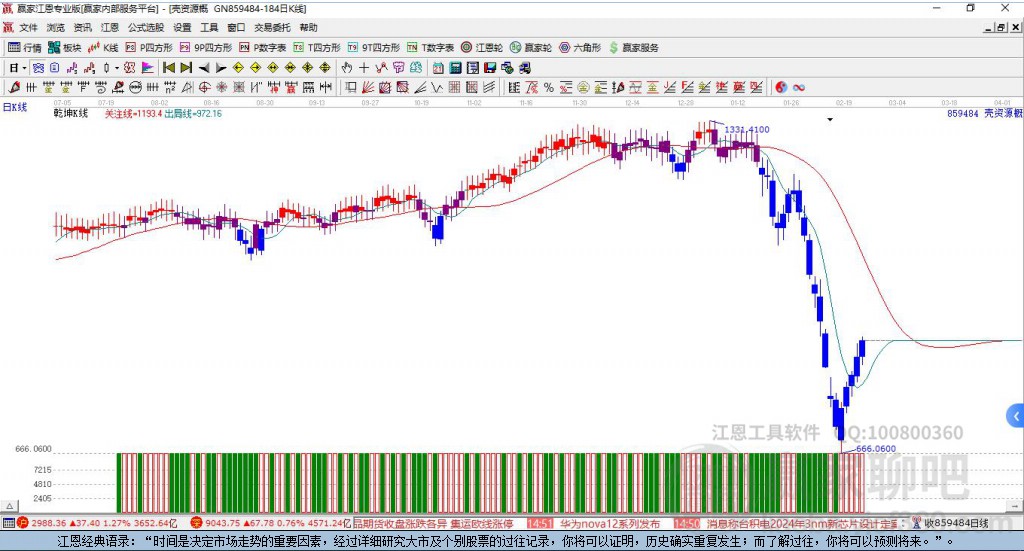Select the red pencil drawing tool

click(14, 87)
